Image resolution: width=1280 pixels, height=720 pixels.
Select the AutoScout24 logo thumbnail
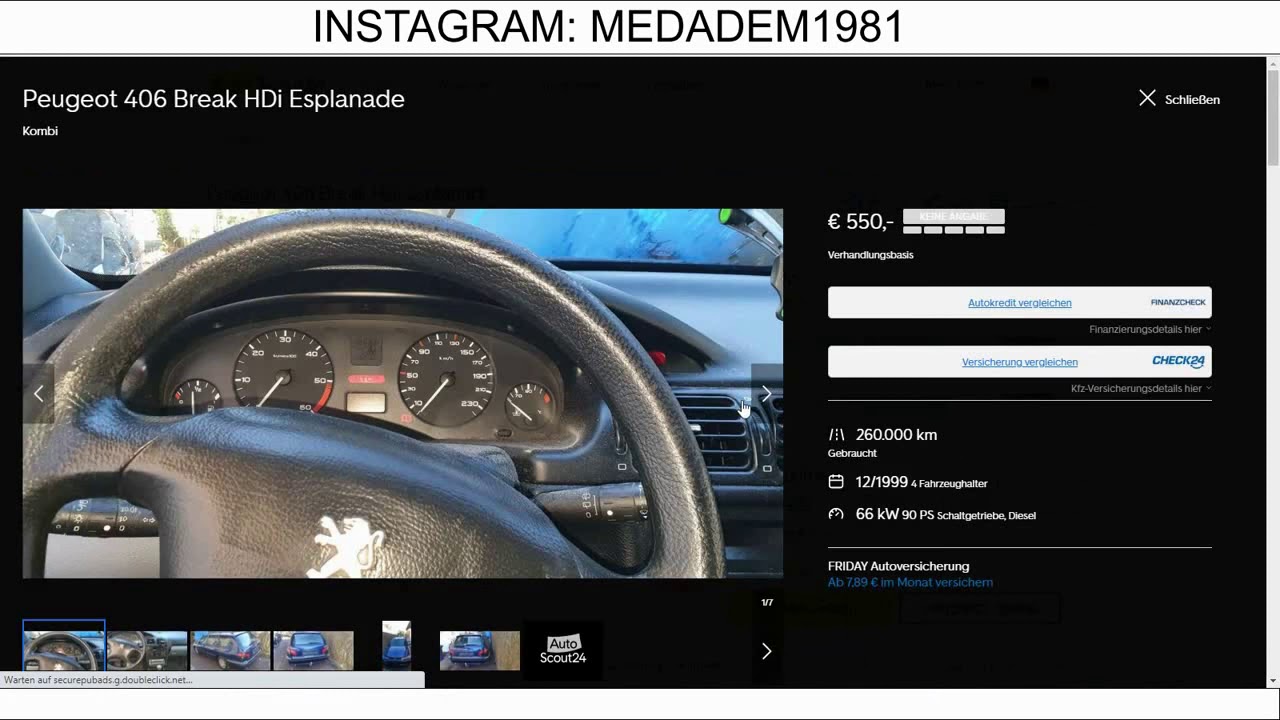coord(563,650)
